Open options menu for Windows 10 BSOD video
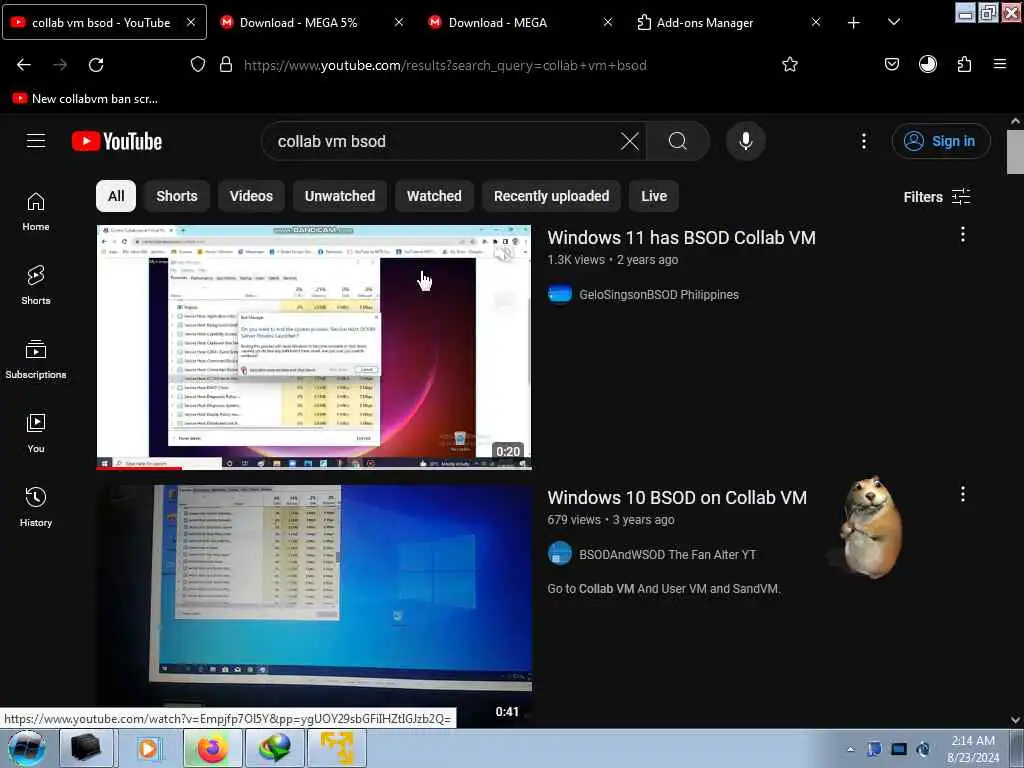 pos(963,494)
